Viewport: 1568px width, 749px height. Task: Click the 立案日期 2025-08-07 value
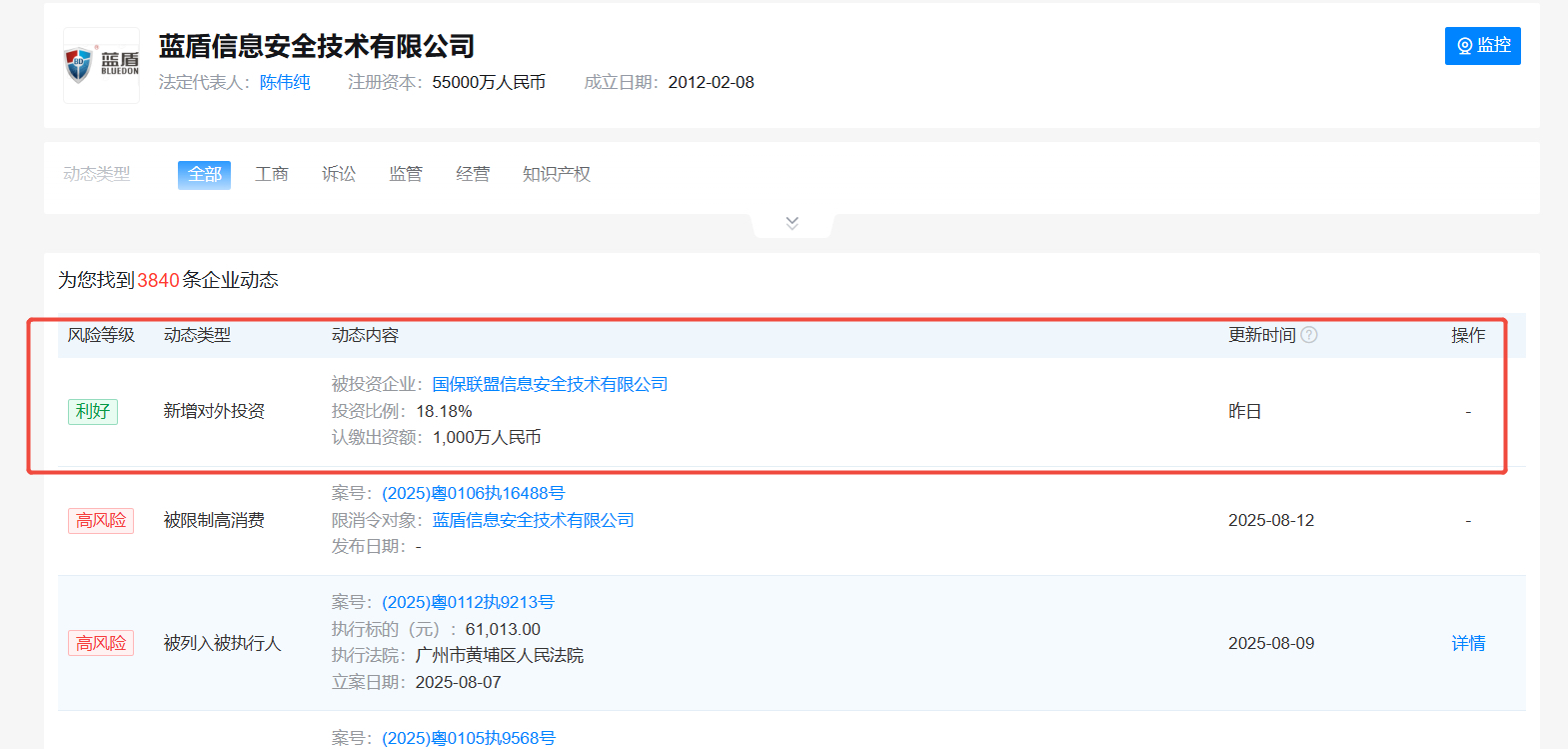click(459, 682)
